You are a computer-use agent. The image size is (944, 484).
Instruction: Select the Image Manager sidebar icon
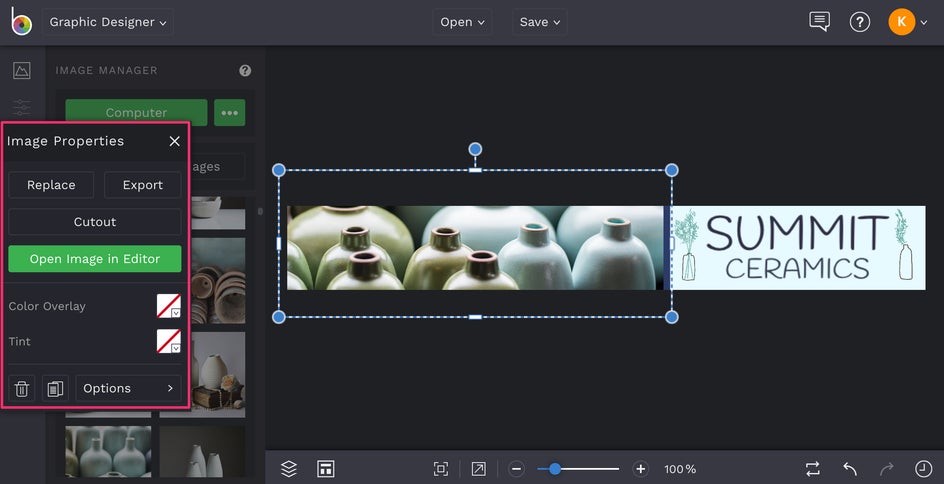[22, 70]
